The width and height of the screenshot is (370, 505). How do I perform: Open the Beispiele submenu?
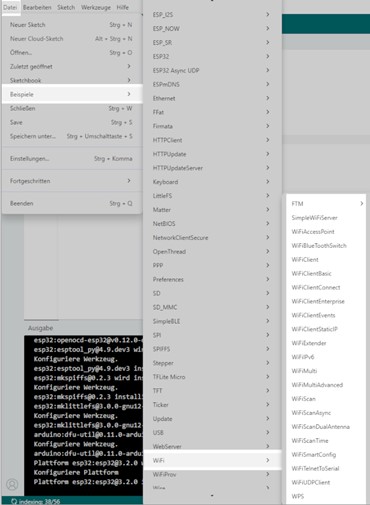pos(72,94)
